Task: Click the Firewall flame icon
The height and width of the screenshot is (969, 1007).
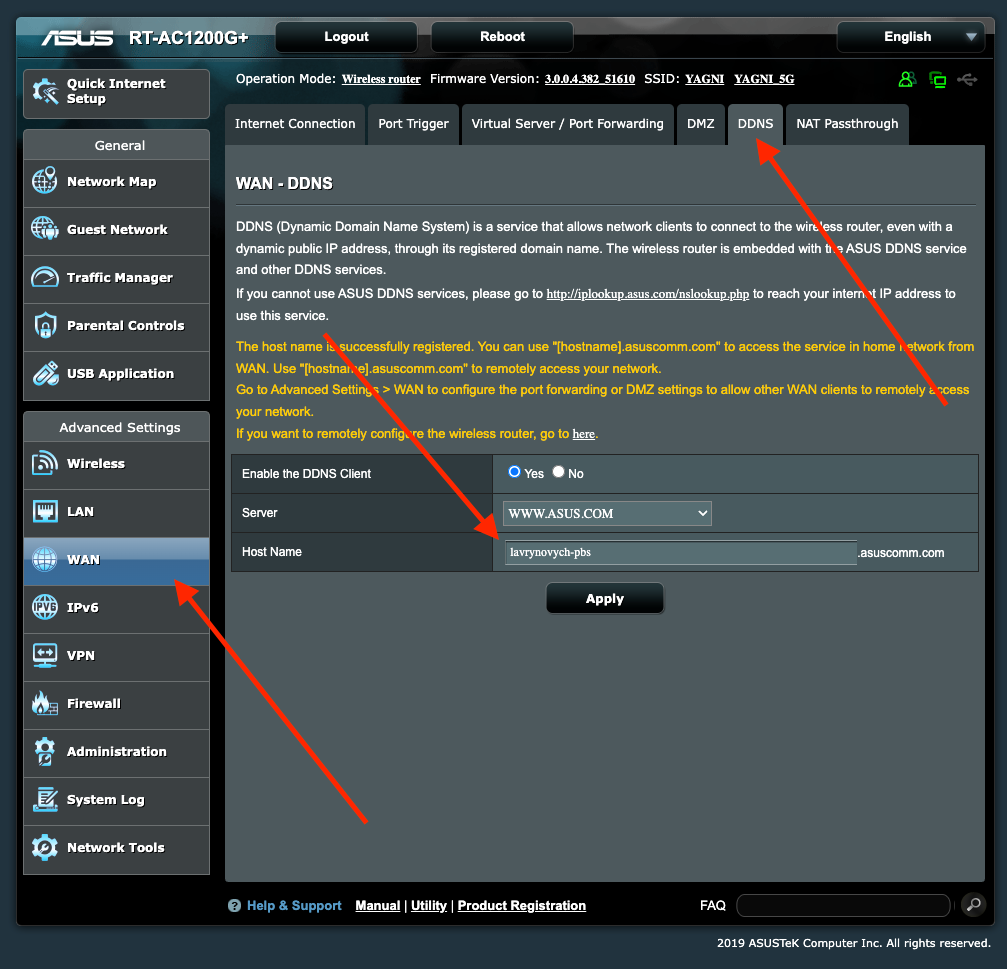Action: (45, 704)
